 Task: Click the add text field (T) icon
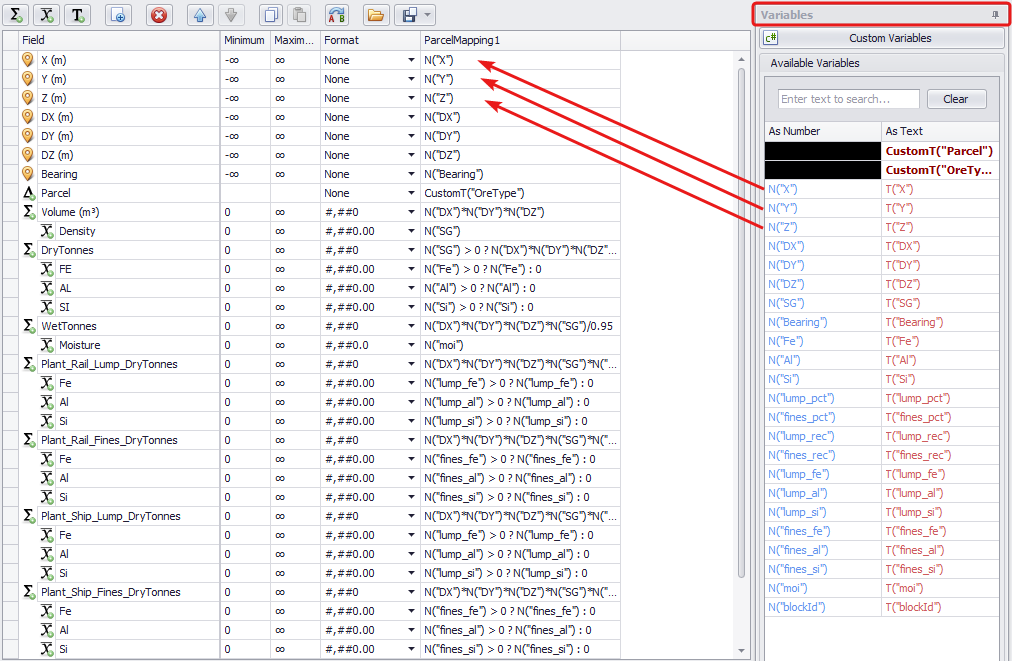point(79,15)
